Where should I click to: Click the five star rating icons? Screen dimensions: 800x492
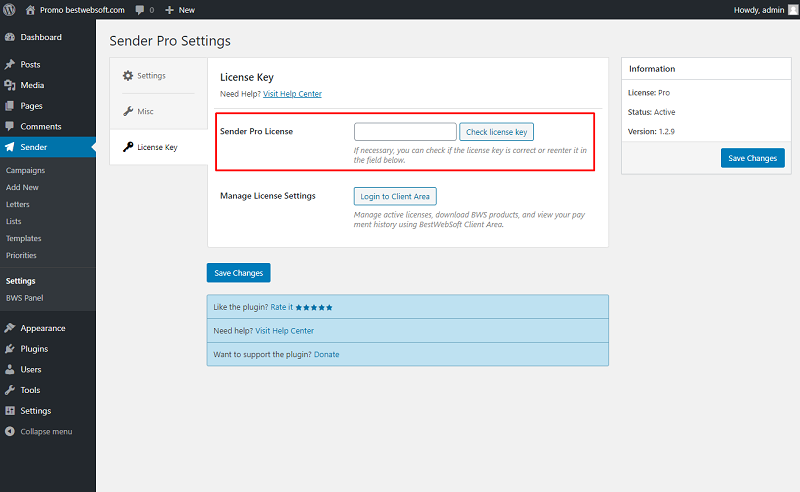(x=314, y=307)
